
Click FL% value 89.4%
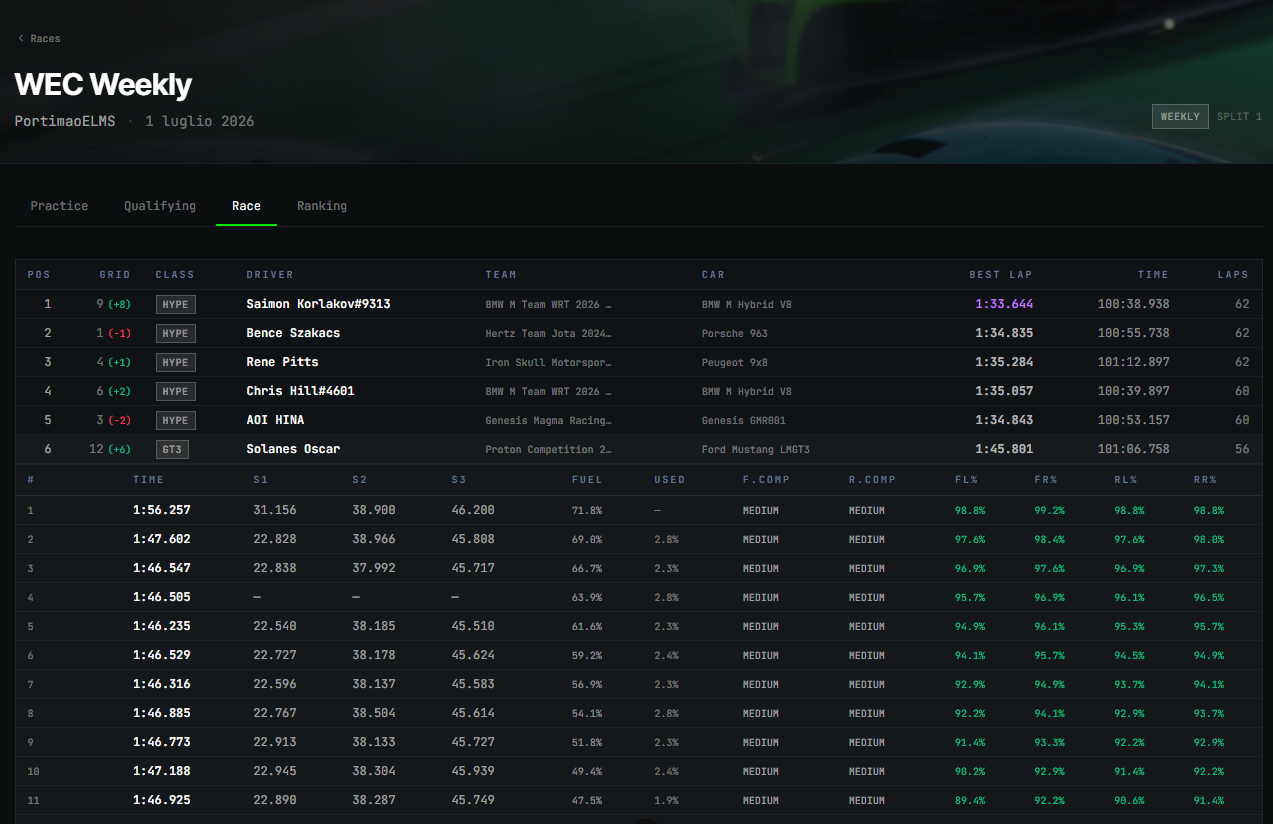pos(970,800)
